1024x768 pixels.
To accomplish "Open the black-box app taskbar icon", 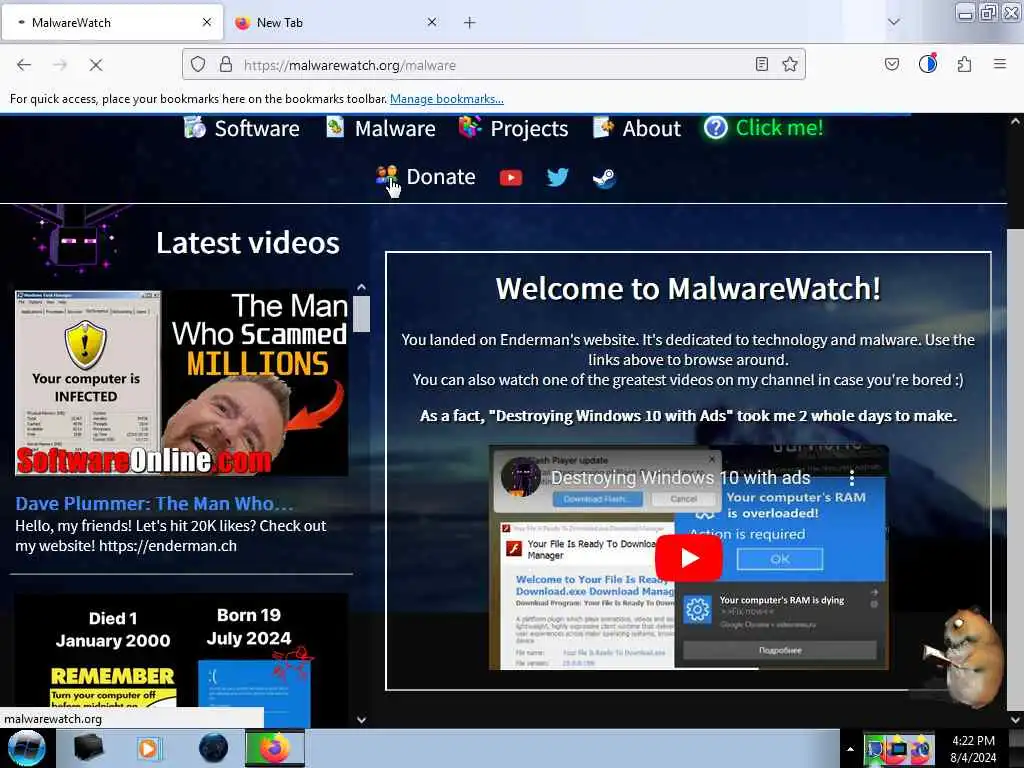I will click(88, 748).
